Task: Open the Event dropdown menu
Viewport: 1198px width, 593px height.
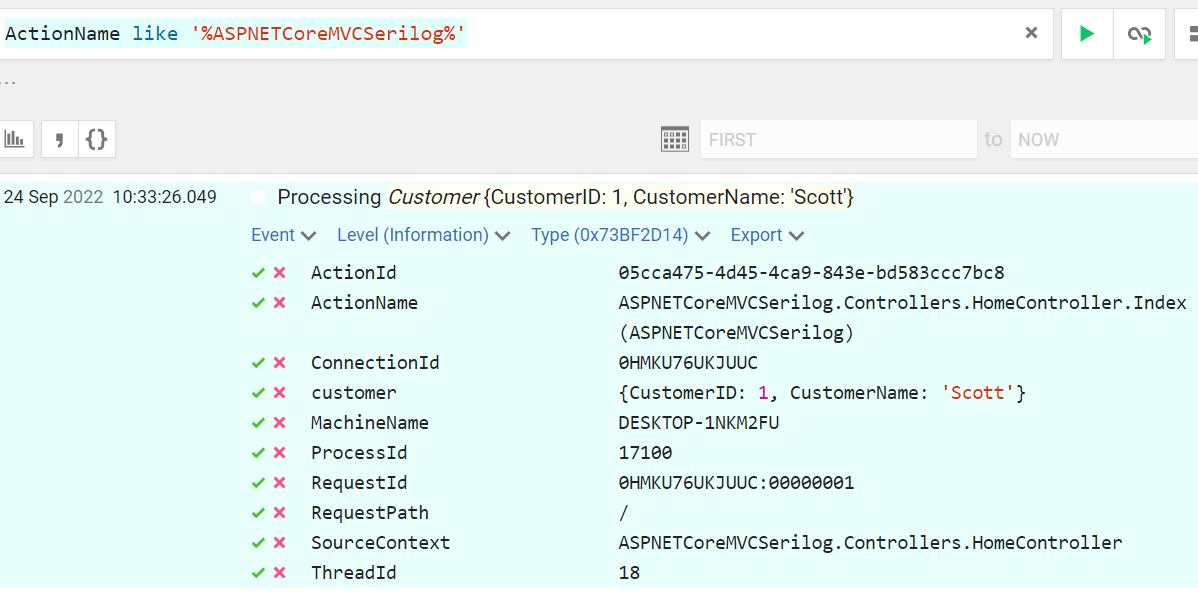Action: (284, 235)
